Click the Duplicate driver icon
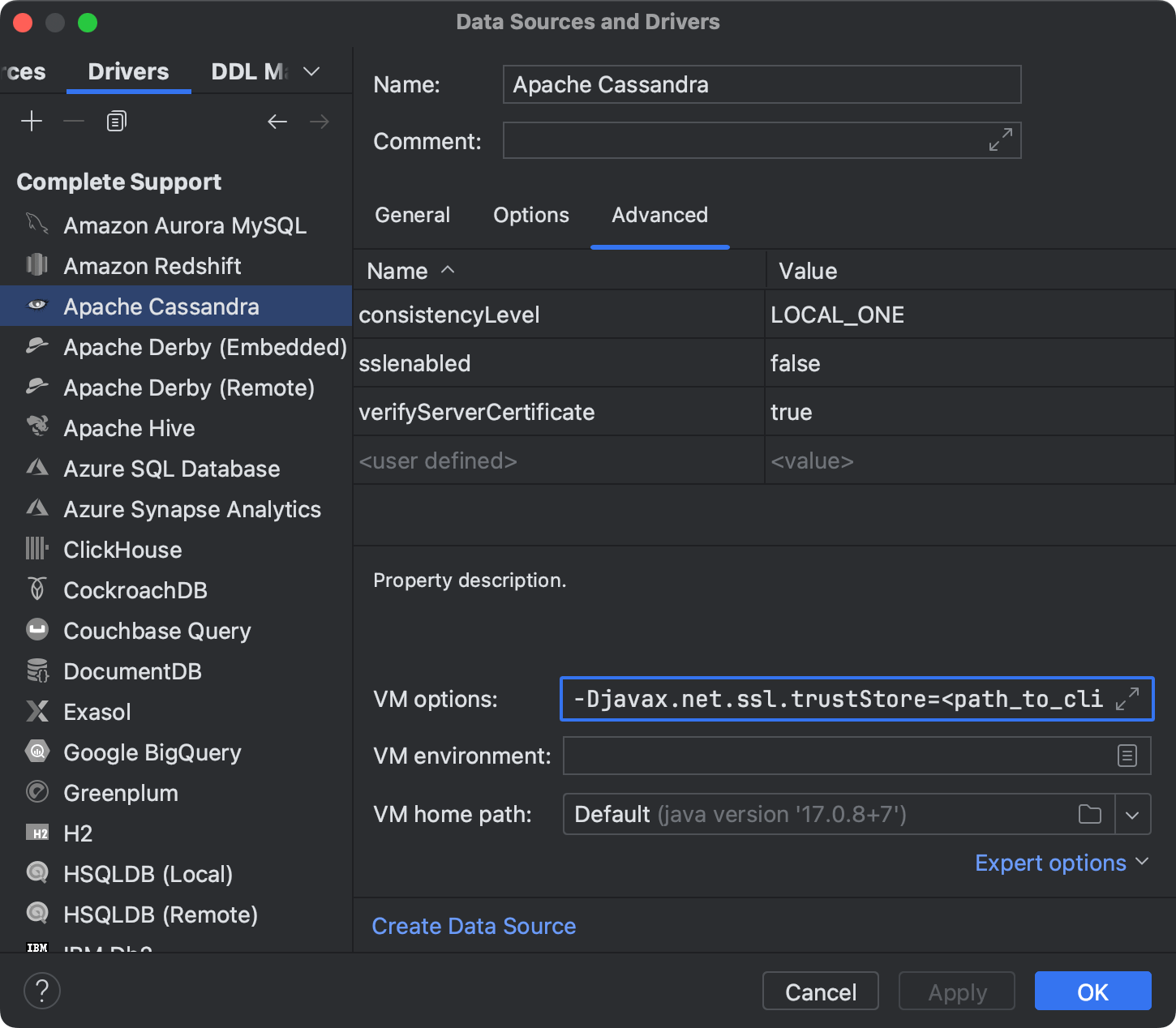This screenshot has height=1028, width=1176. coord(117,122)
